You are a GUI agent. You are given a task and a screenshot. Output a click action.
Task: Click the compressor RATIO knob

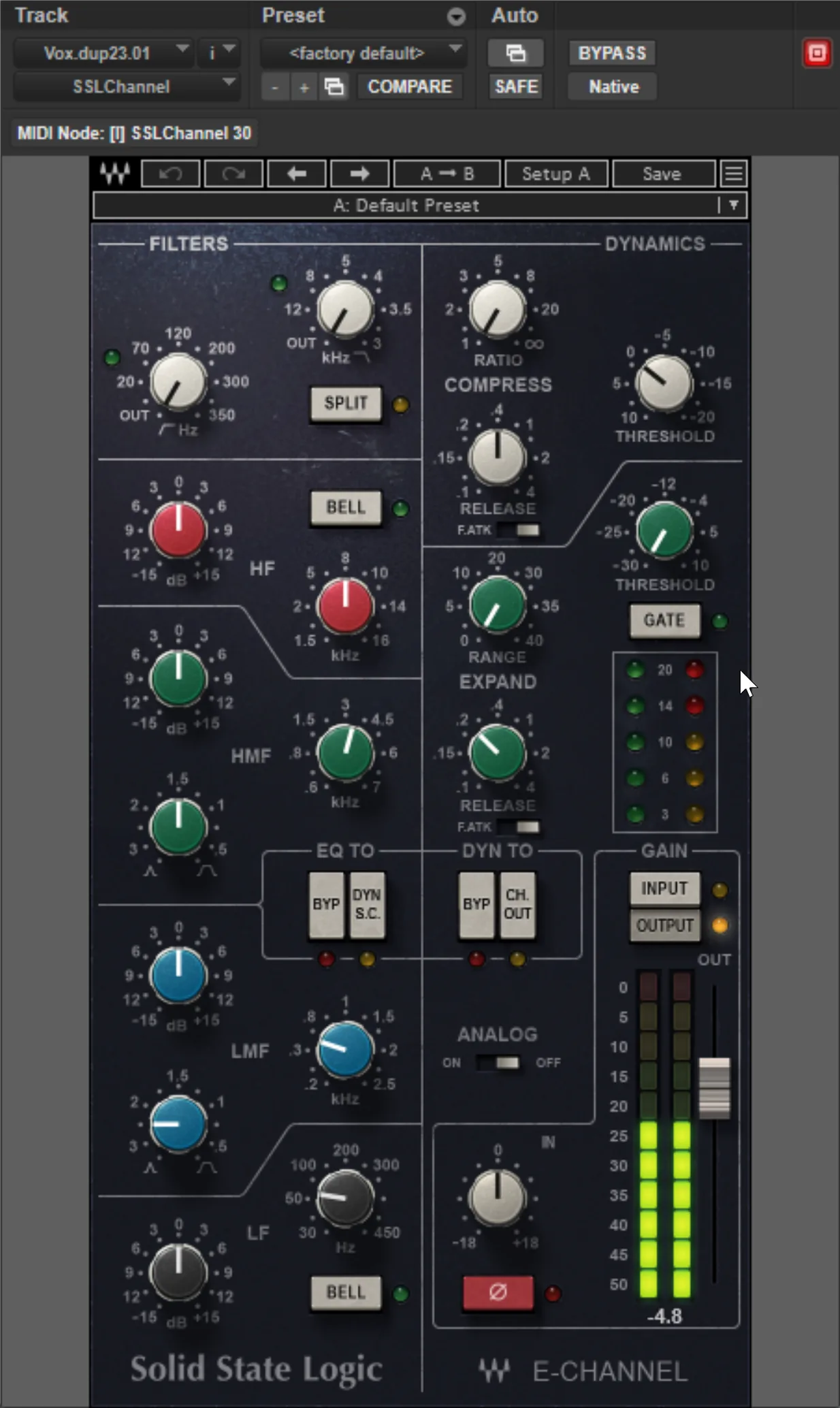click(498, 310)
